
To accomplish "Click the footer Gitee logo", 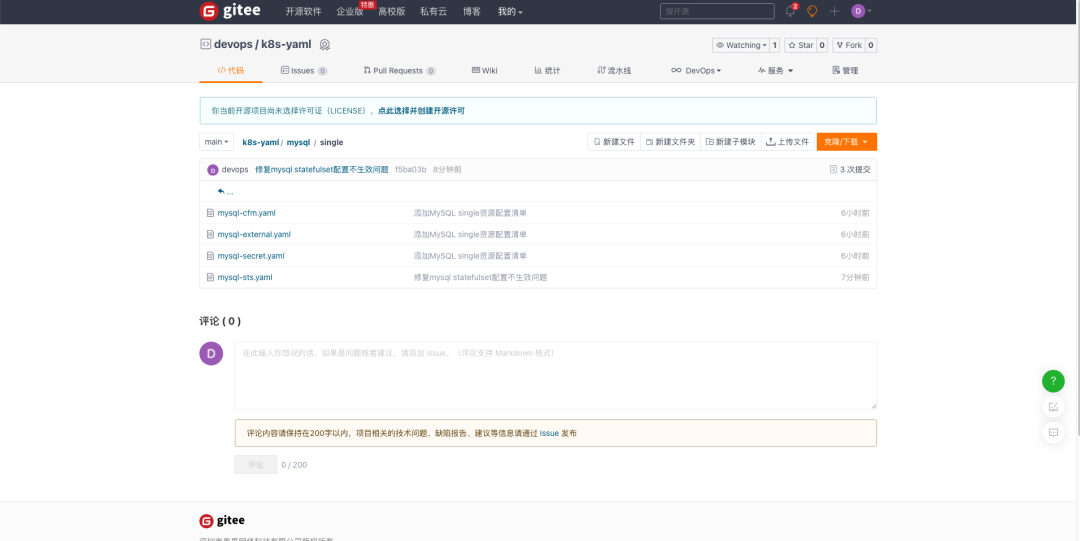I will click(222, 520).
